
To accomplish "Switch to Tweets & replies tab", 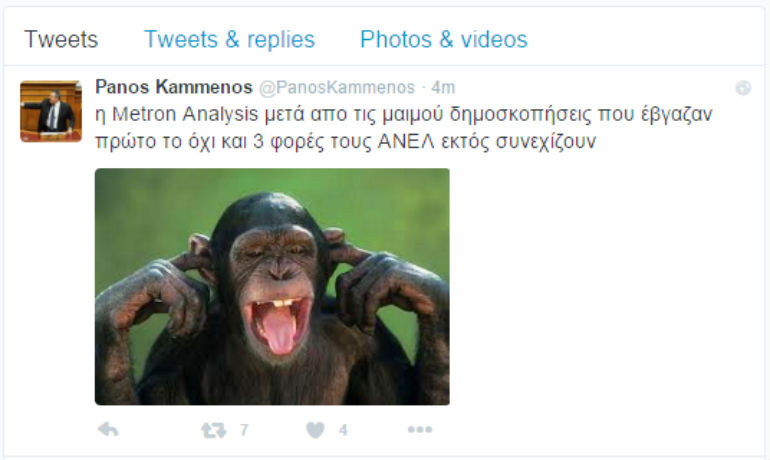I will pyautogui.click(x=229, y=39).
